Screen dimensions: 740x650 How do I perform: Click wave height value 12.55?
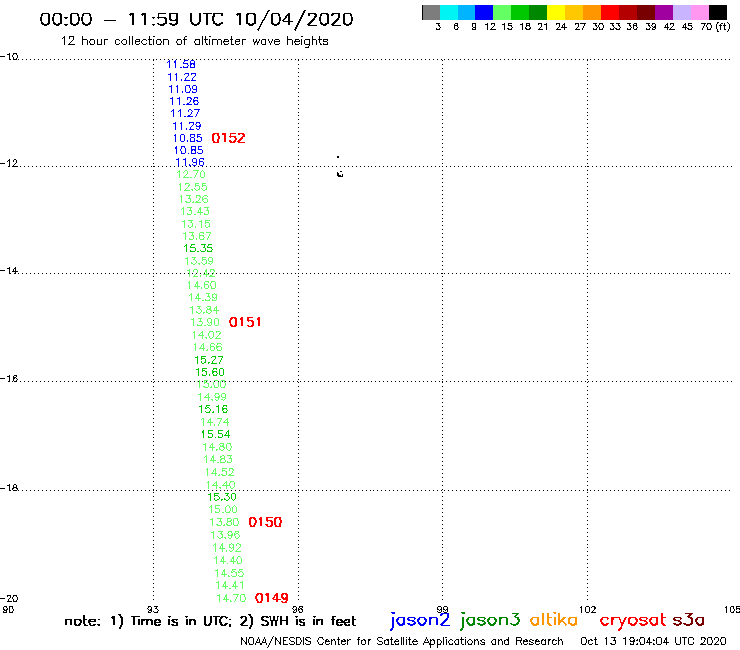[x=192, y=187]
